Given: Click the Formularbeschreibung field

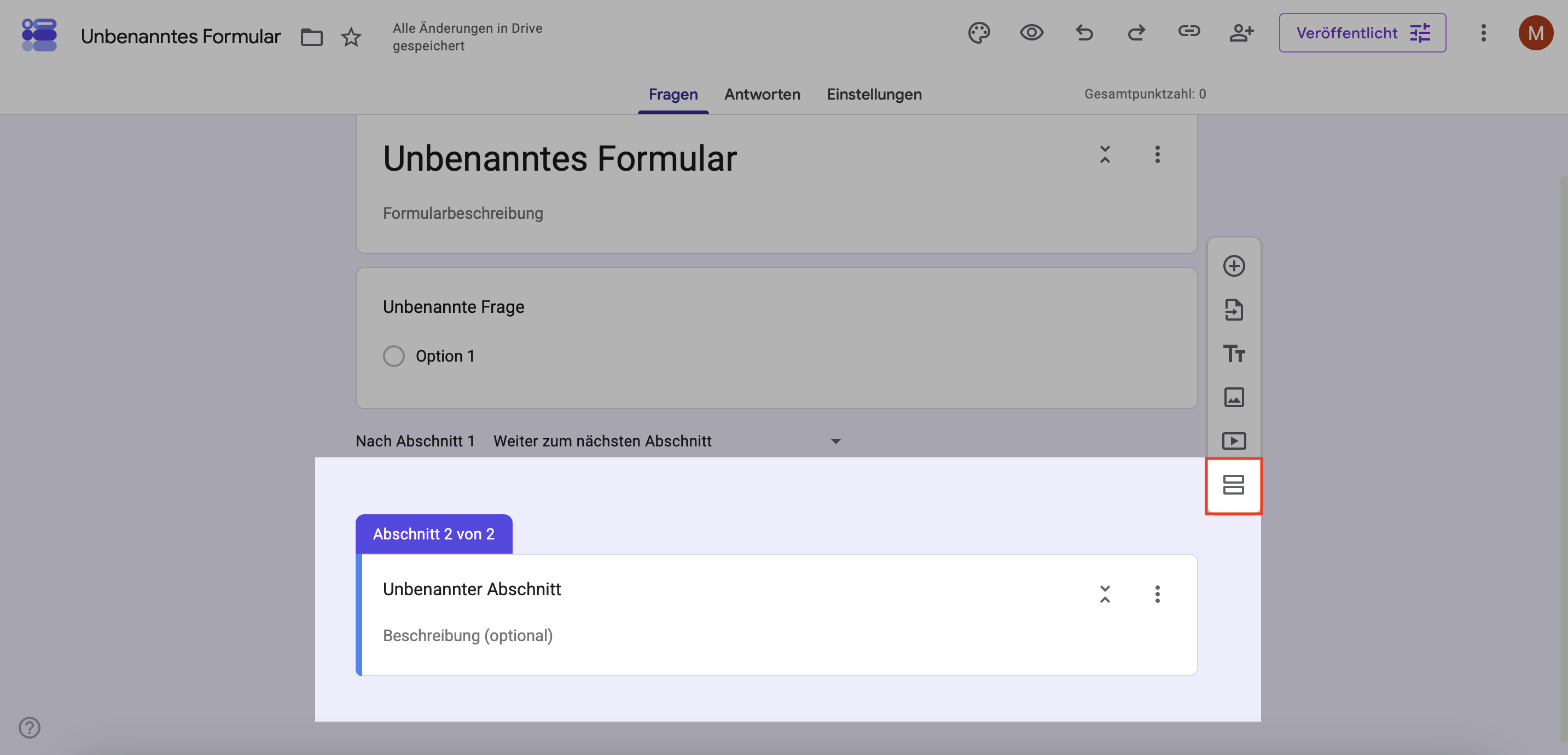Looking at the screenshot, I should [x=463, y=214].
